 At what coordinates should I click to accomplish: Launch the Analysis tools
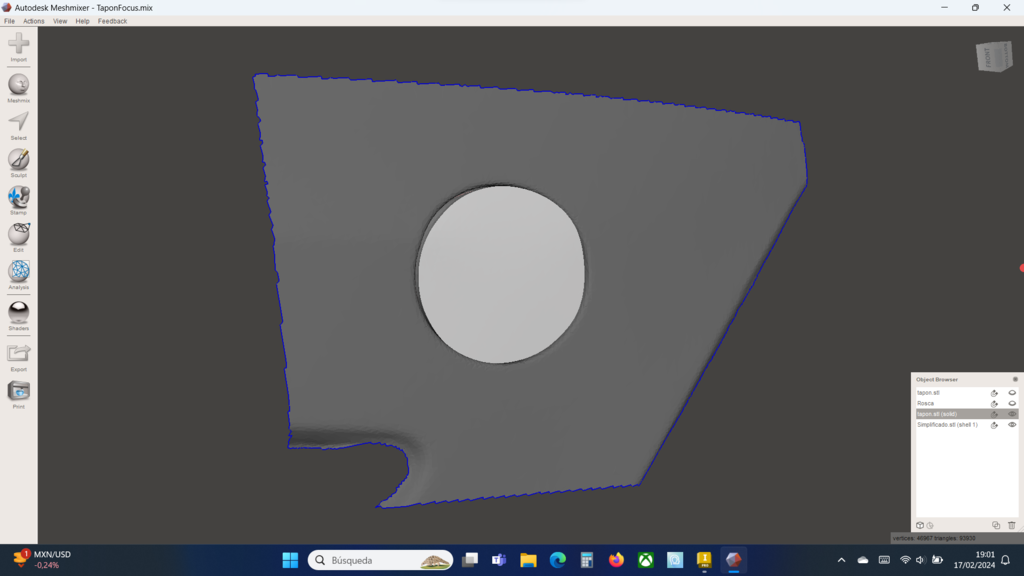18,274
